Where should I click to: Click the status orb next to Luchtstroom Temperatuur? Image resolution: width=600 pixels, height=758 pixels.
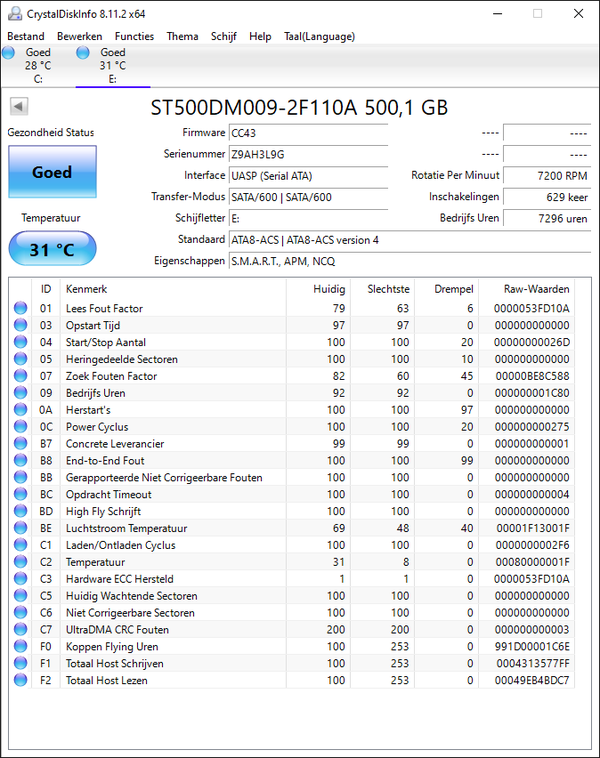click(21, 528)
